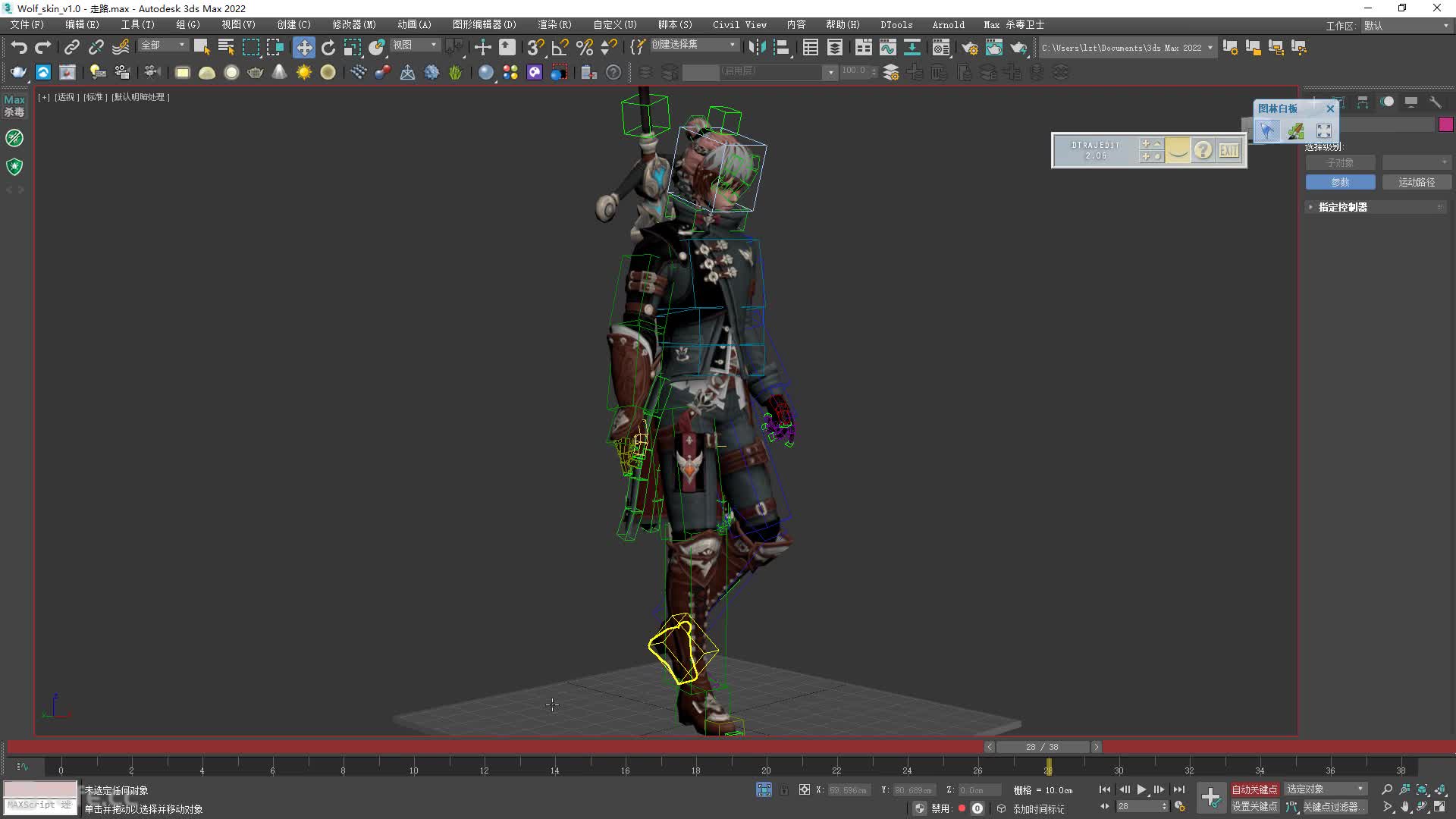Click the cone primitive icon

coord(279,72)
